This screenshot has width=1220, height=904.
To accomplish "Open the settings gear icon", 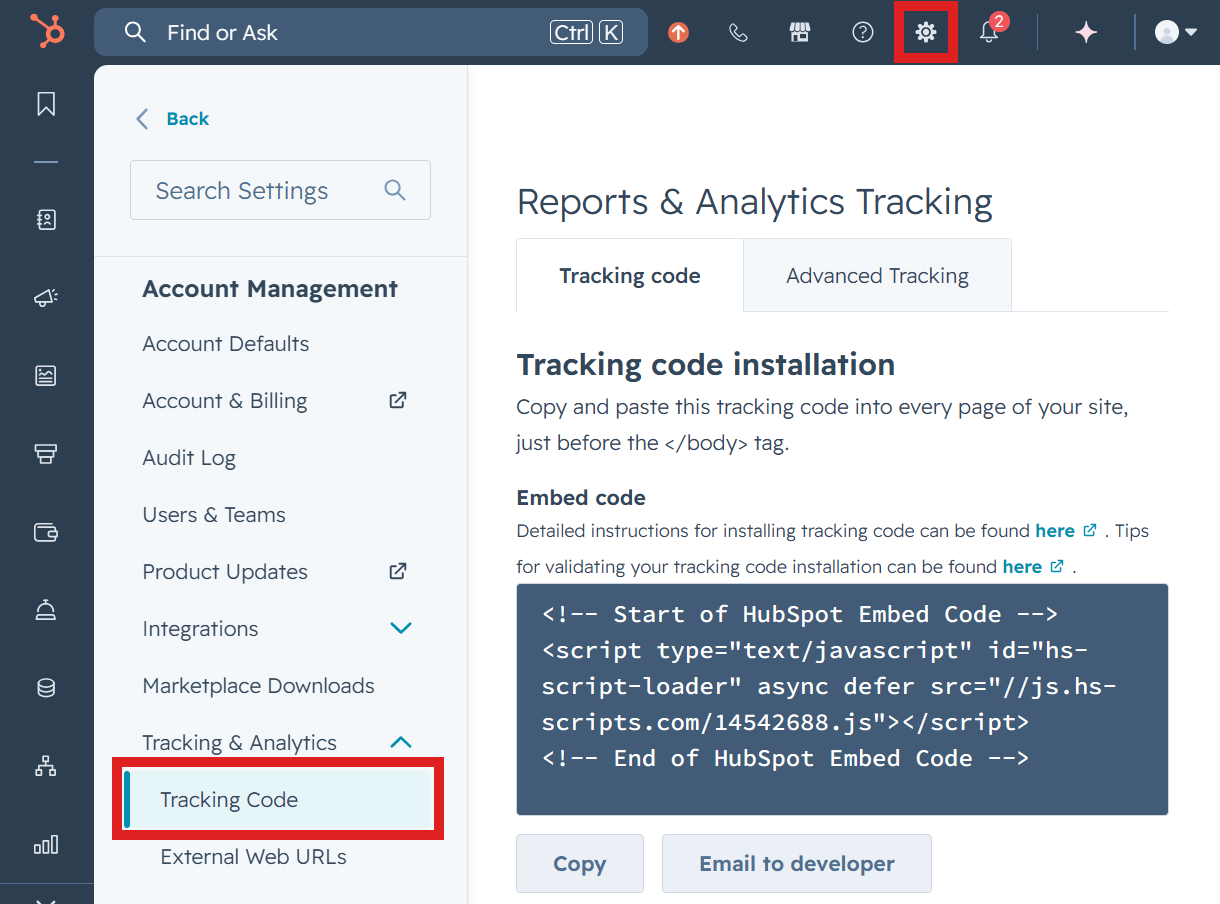I will (926, 33).
